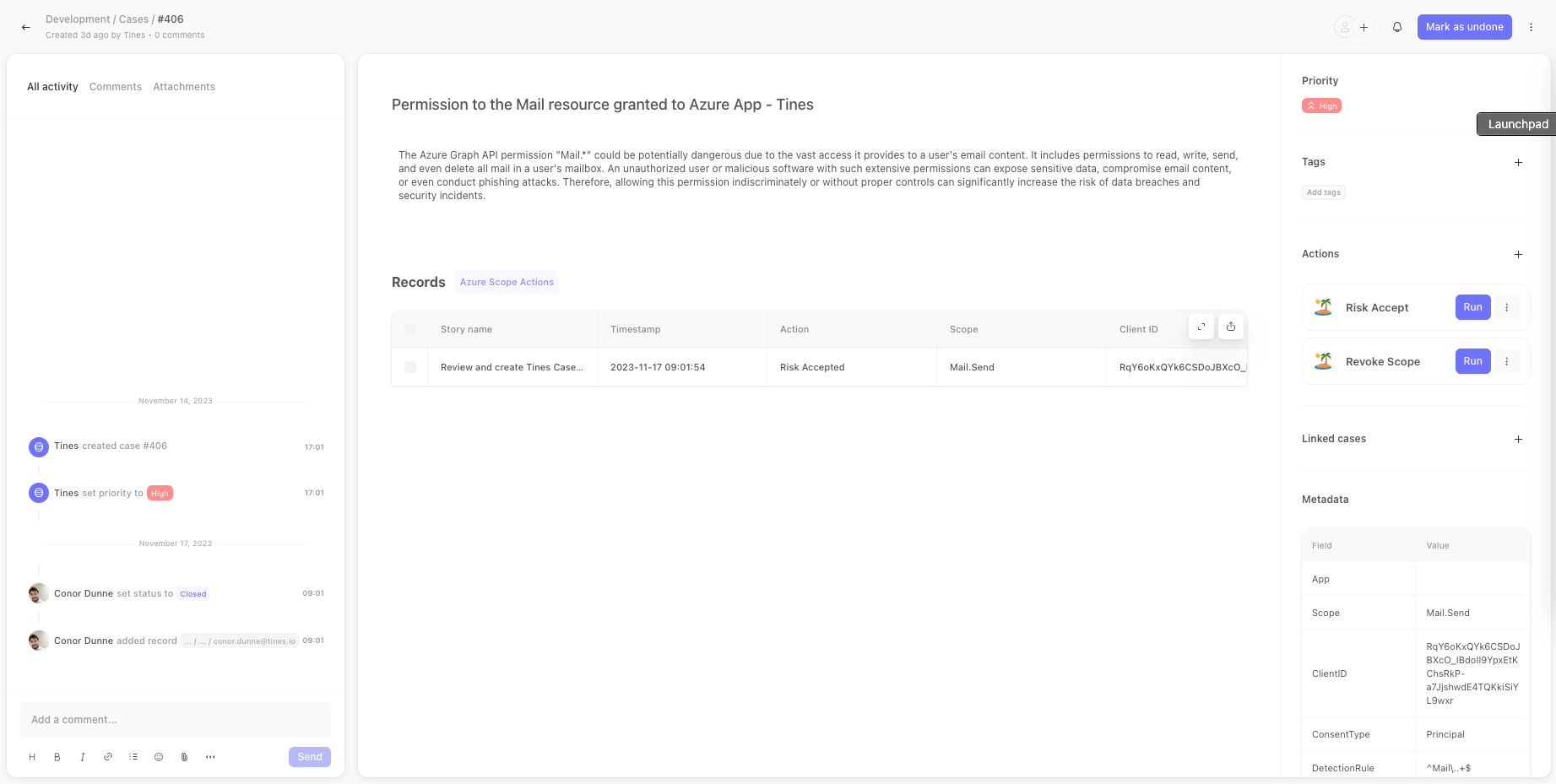Click Conor Dunne avatar on added record entry
This screenshot has width=1556, height=784.
(39, 641)
